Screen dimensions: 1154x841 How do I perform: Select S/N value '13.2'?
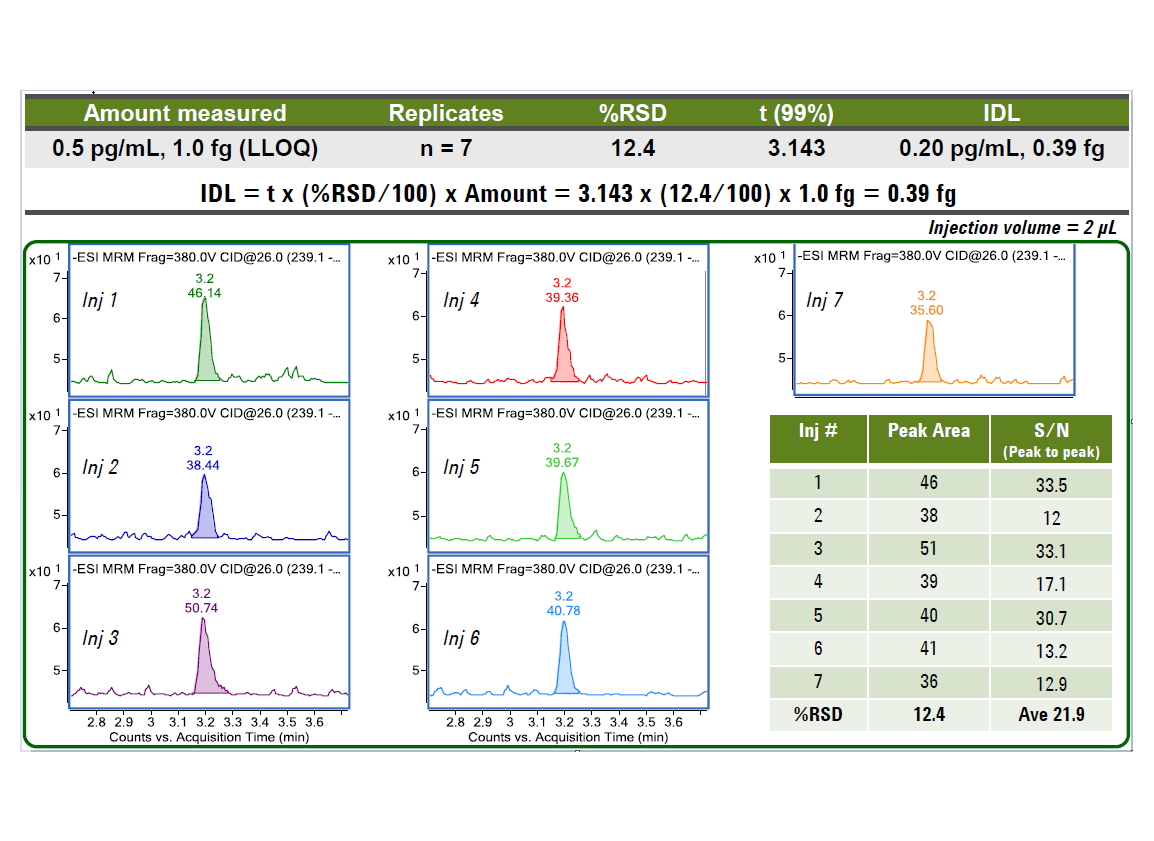point(1051,650)
